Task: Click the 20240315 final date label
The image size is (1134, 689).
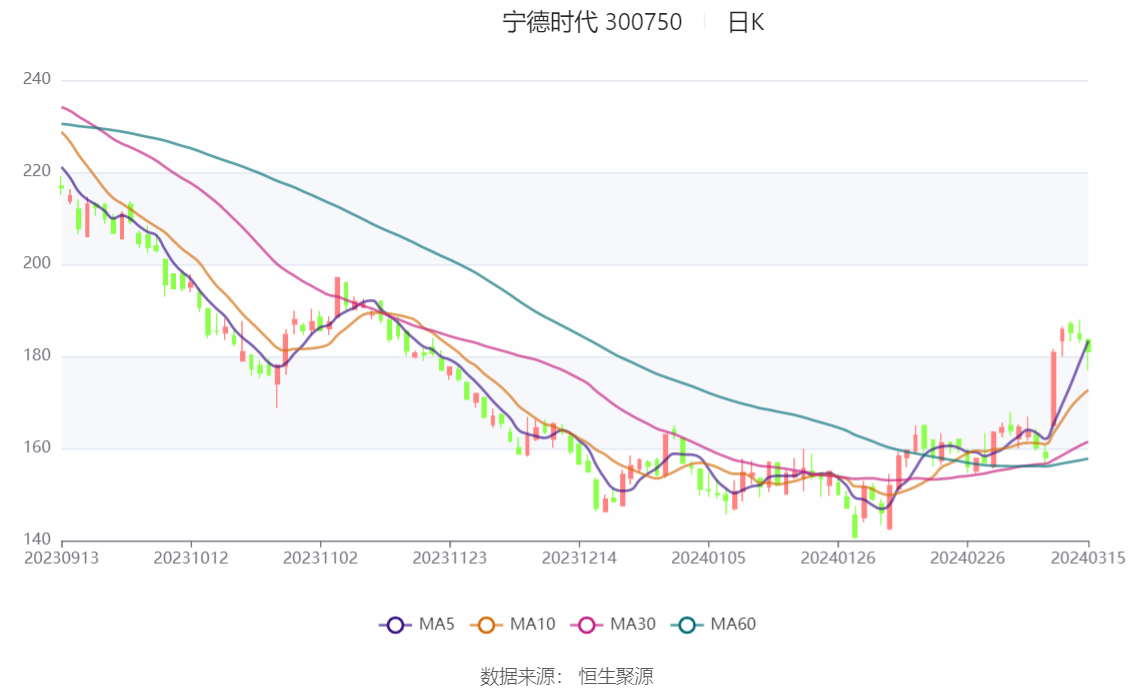Action: tap(1088, 558)
